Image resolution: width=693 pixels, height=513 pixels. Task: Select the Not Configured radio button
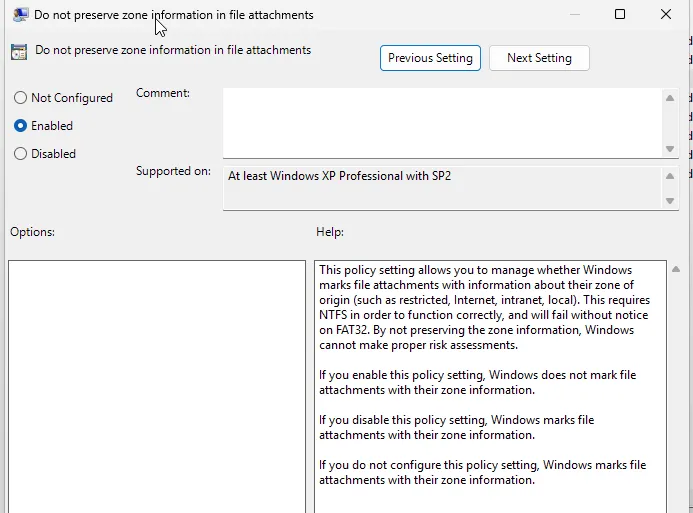point(20,98)
